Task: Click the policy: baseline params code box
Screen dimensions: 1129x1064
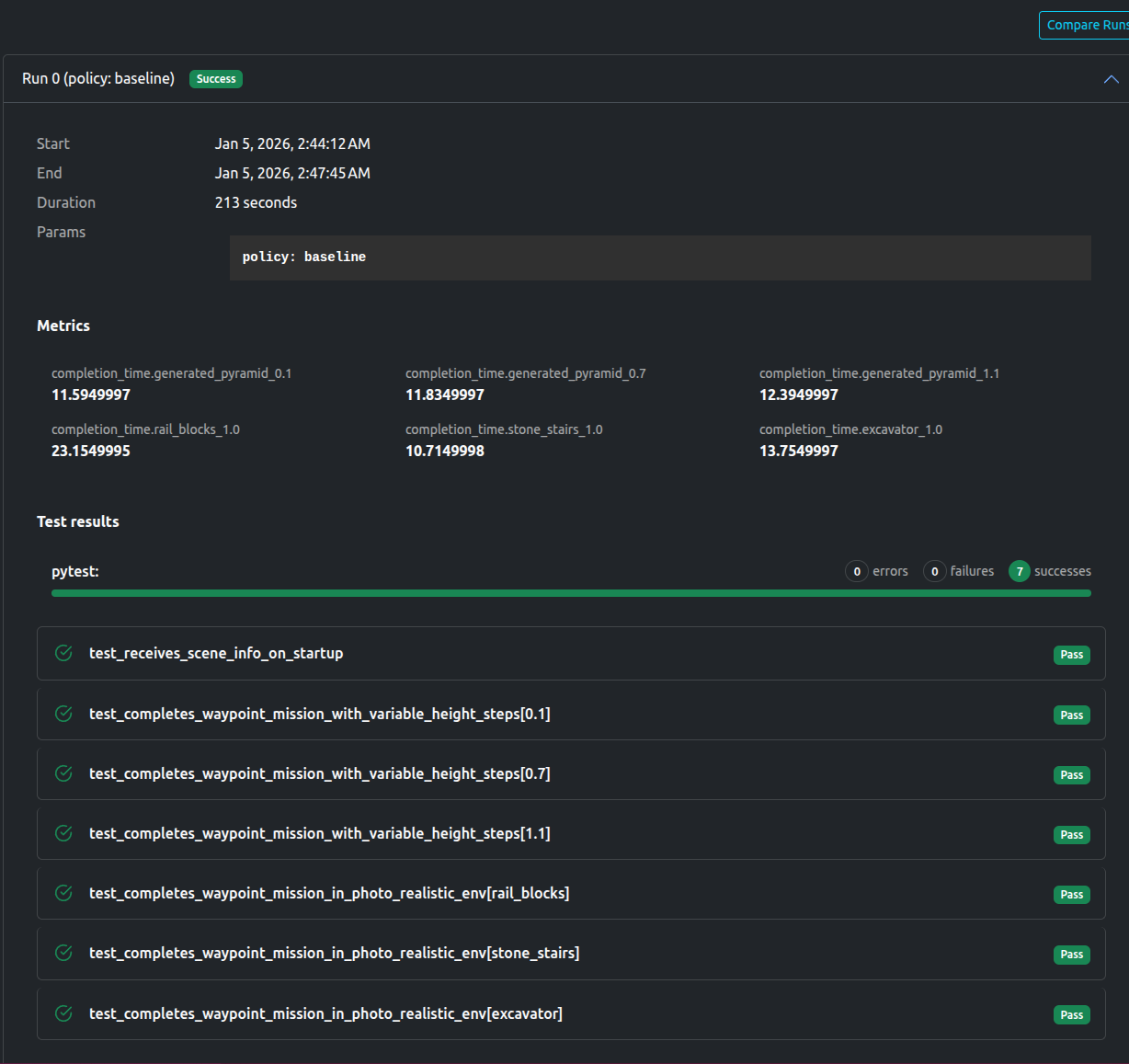Action: (x=659, y=257)
